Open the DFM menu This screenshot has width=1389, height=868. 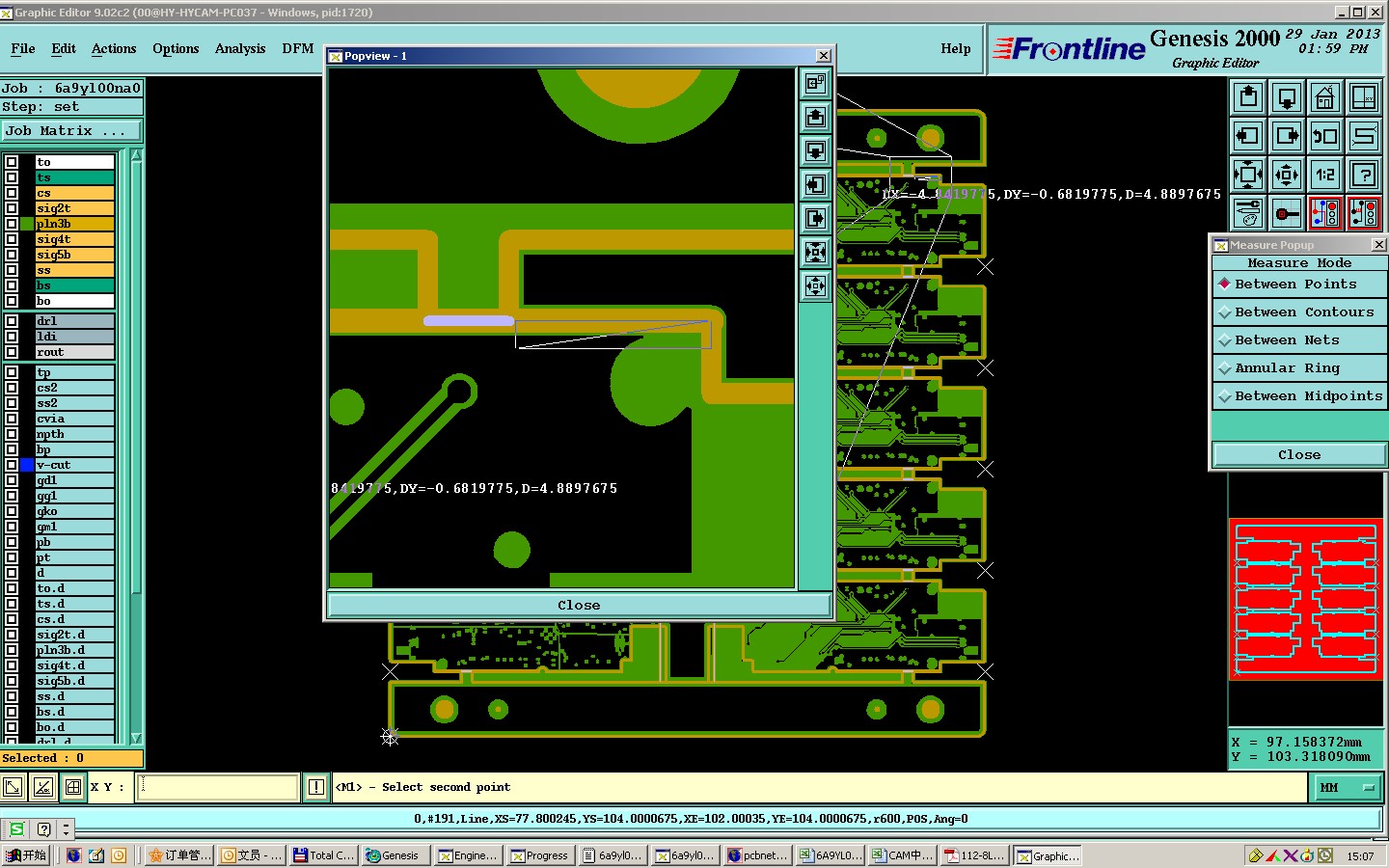coord(298,48)
